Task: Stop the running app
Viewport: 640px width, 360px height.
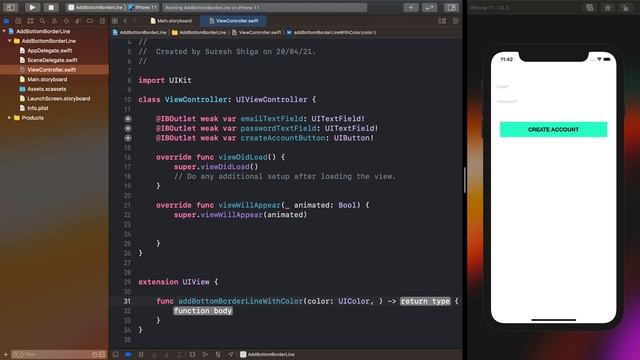Action: (51, 7)
